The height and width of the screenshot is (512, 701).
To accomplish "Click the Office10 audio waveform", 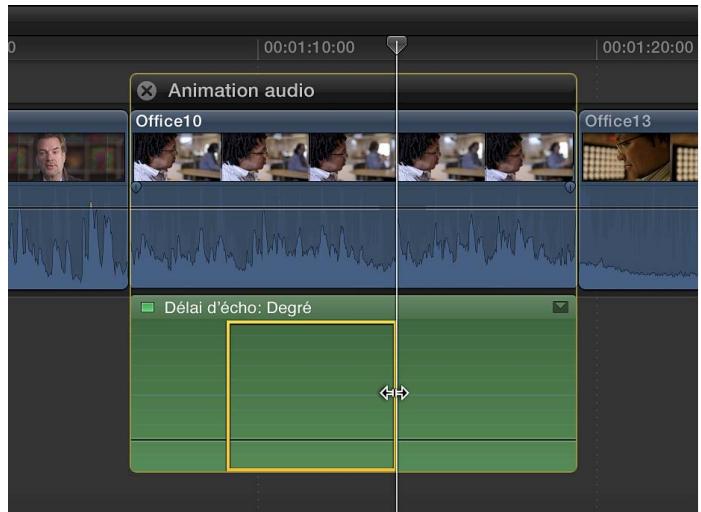I will (x=353, y=248).
